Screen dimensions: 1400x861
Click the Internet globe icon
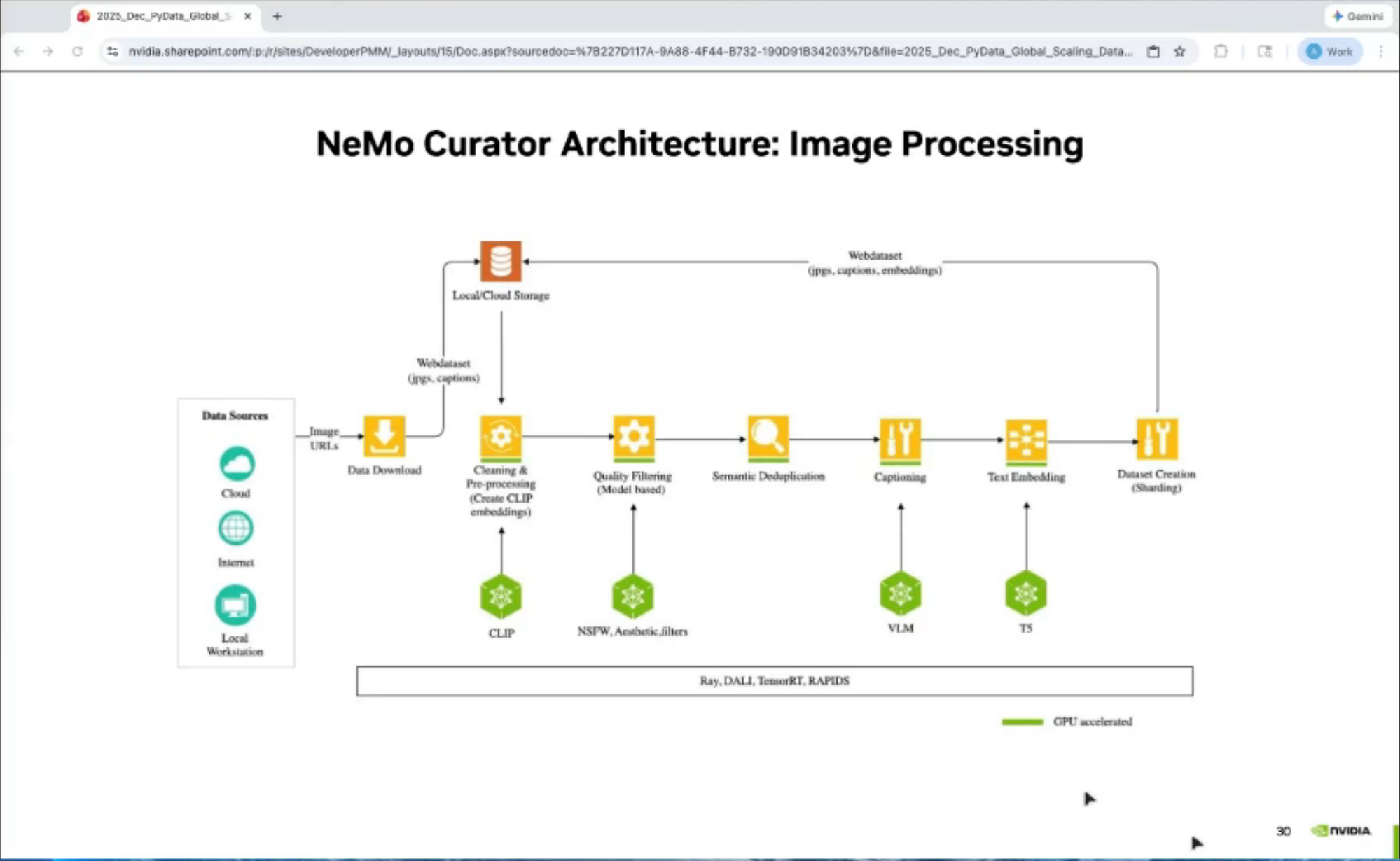pos(235,528)
